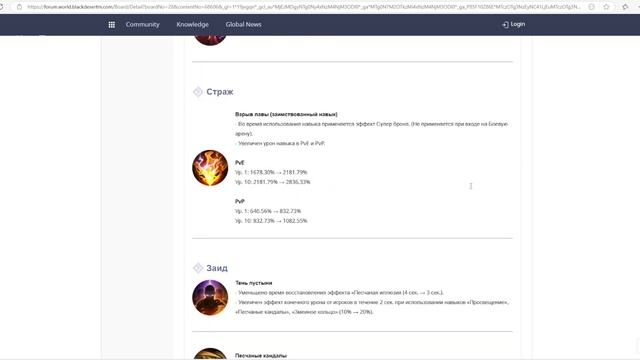Click the PvP line '640.56% → 832.73%'
Viewport: 640px width, 360px height.
[268, 211]
